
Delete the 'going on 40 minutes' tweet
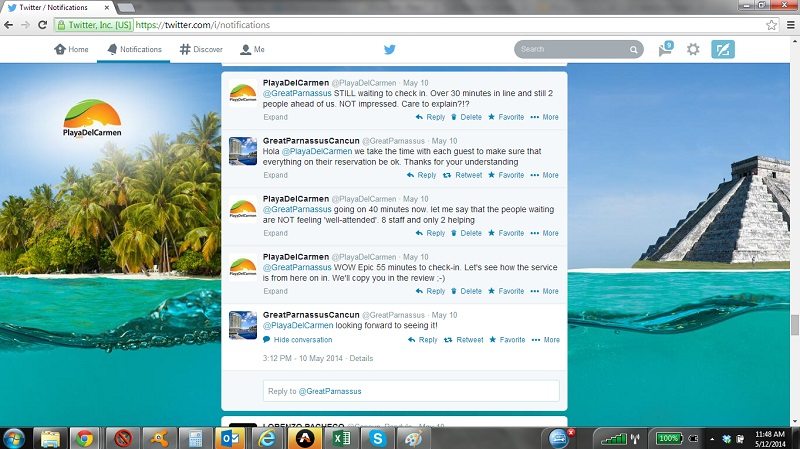(x=466, y=233)
